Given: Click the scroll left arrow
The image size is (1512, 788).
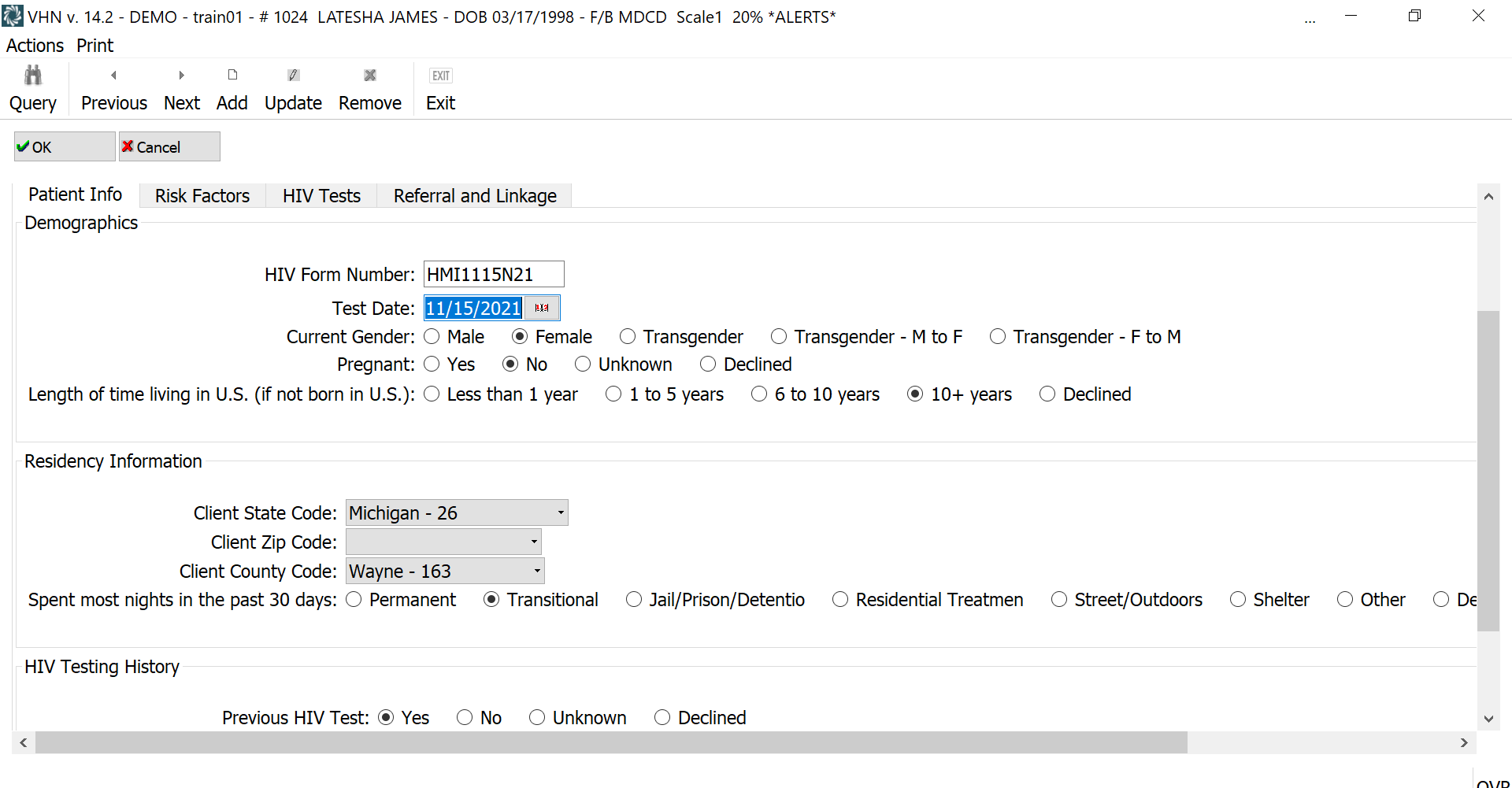Looking at the screenshot, I should pos(24,742).
